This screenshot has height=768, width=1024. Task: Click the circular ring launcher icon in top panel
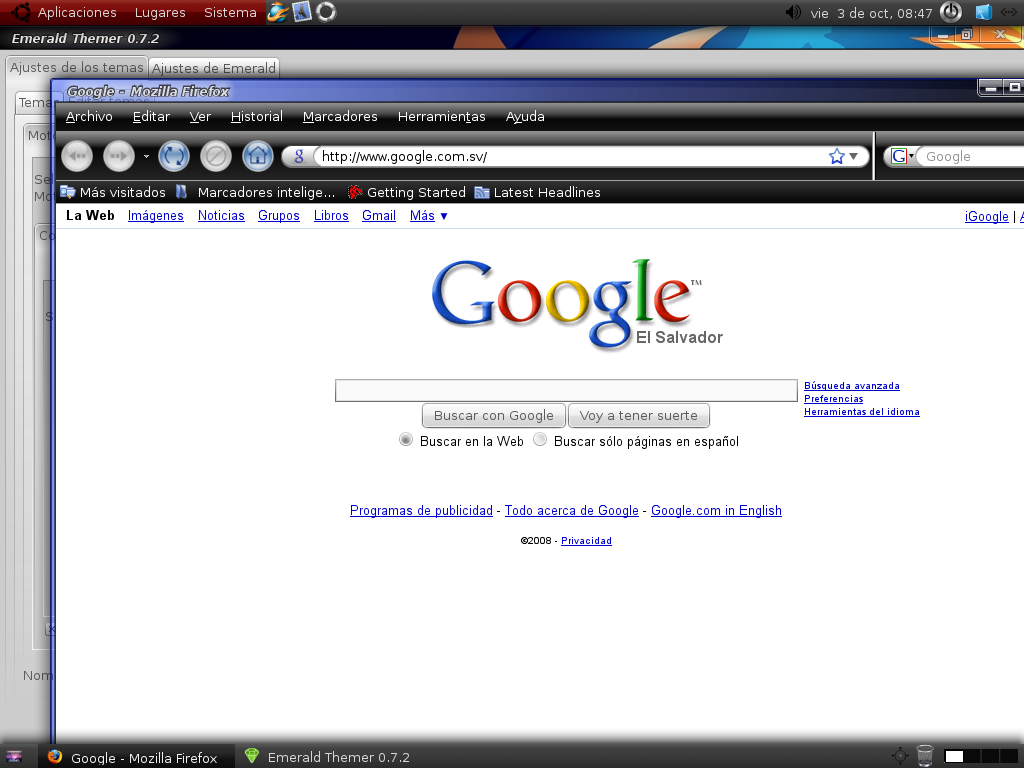tap(326, 12)
